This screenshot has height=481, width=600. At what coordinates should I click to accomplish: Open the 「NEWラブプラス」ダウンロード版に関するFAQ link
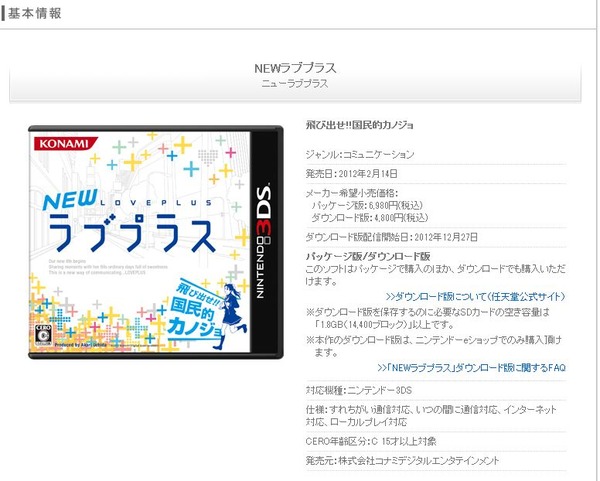[x=471, y=368]
